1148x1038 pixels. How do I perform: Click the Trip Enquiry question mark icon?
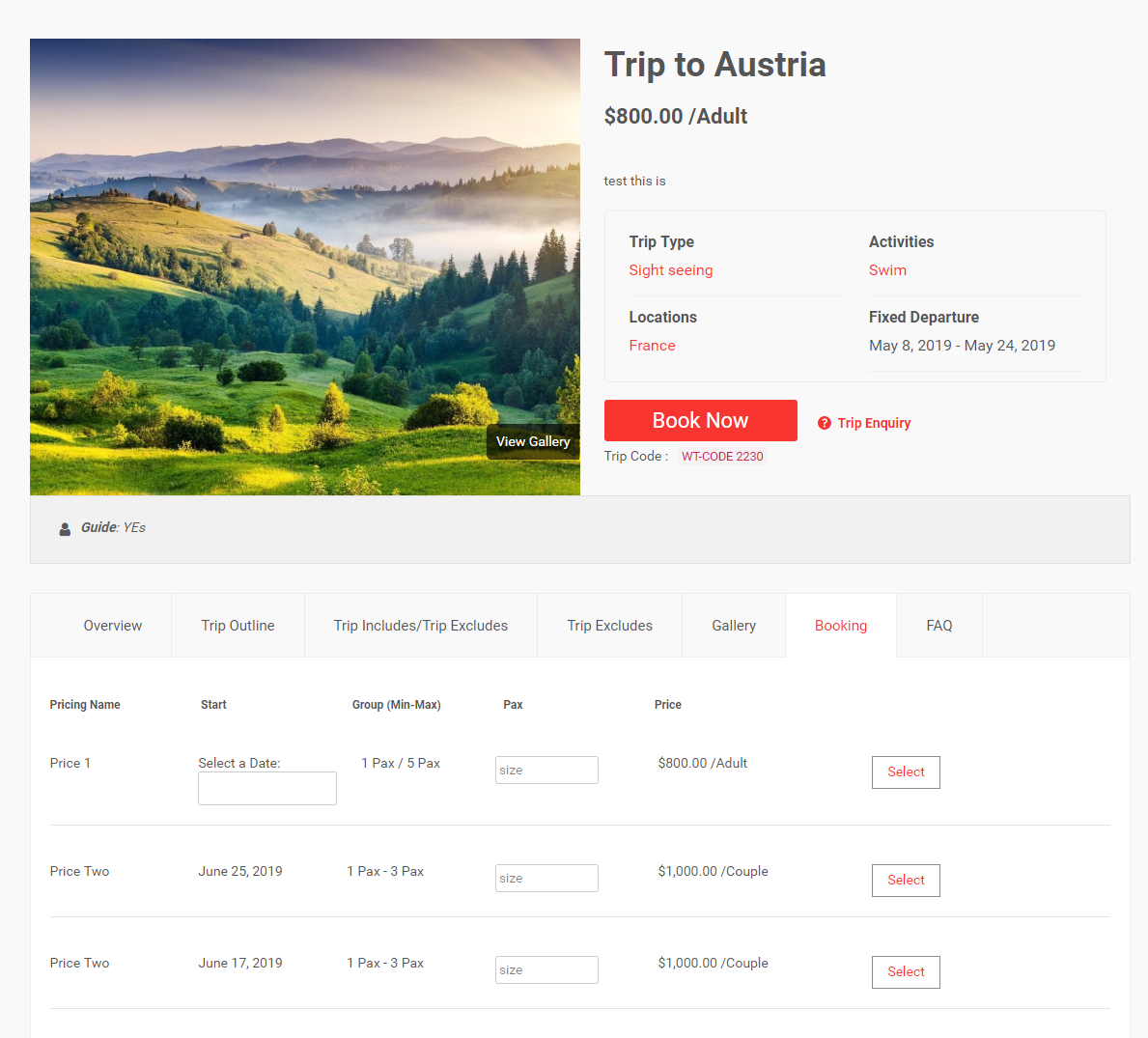click(825, 423)
